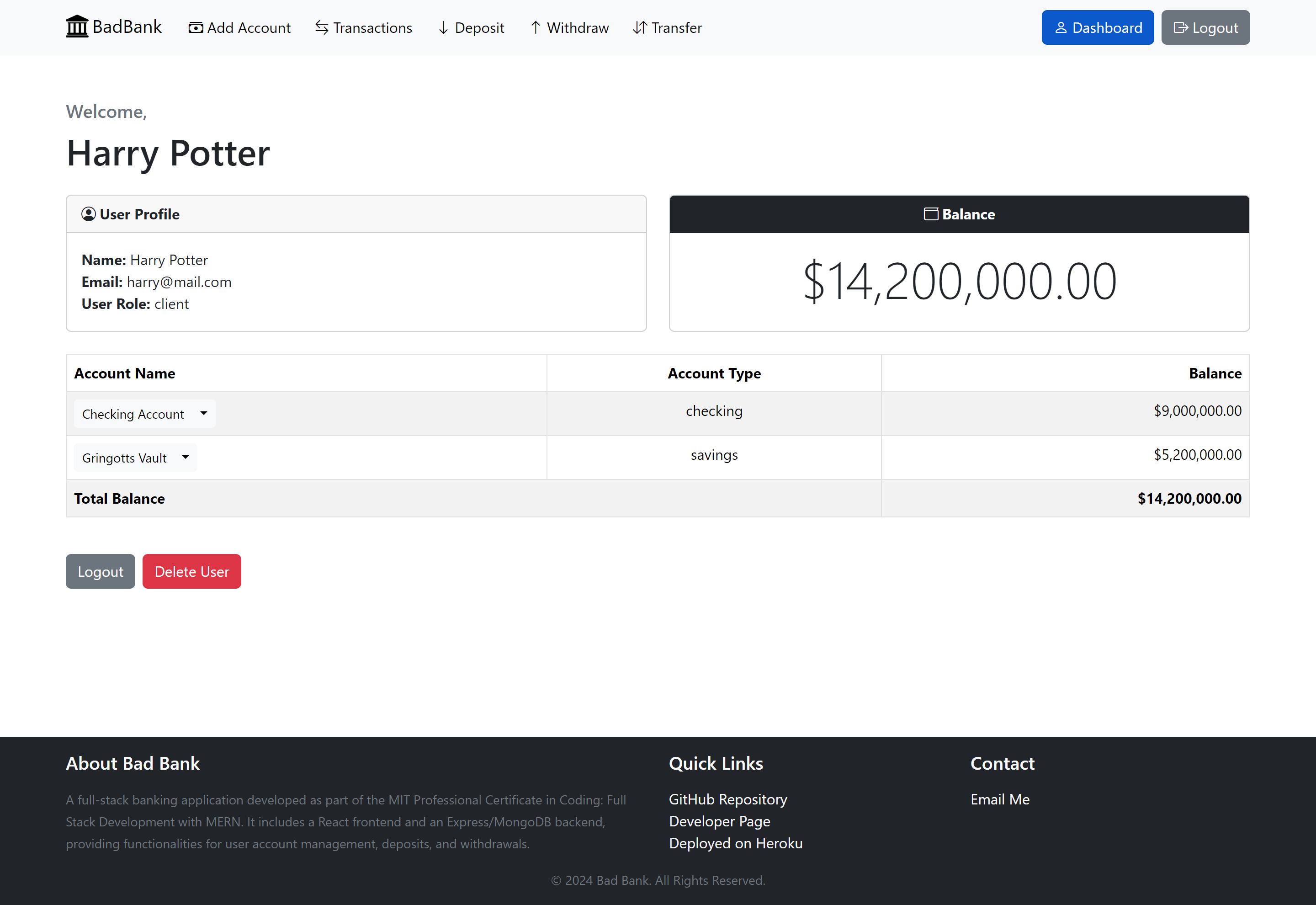Click the wallet icon in the Balance header
The height and width of the screenshot is (905, 1316).
click(x=931, y=214)
